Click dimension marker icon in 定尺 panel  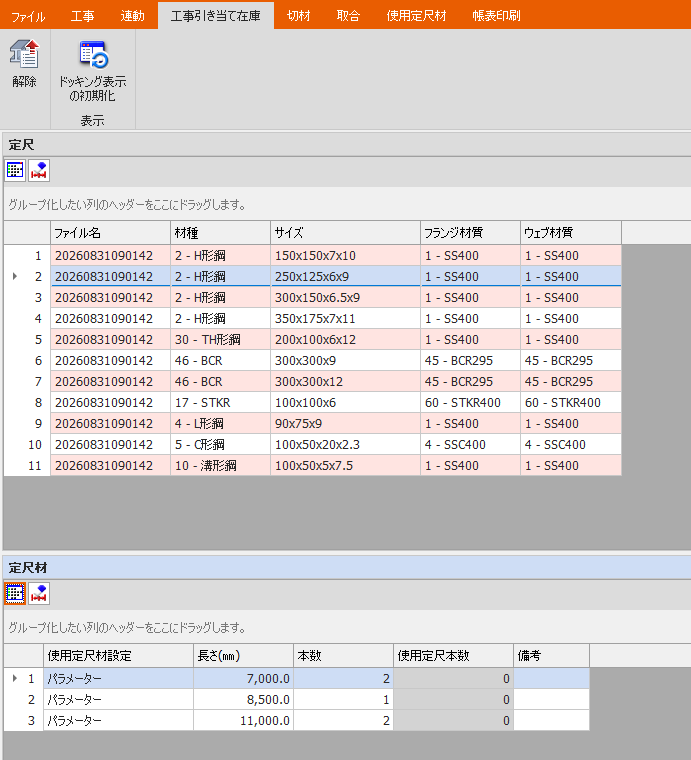tap(39, 170)
